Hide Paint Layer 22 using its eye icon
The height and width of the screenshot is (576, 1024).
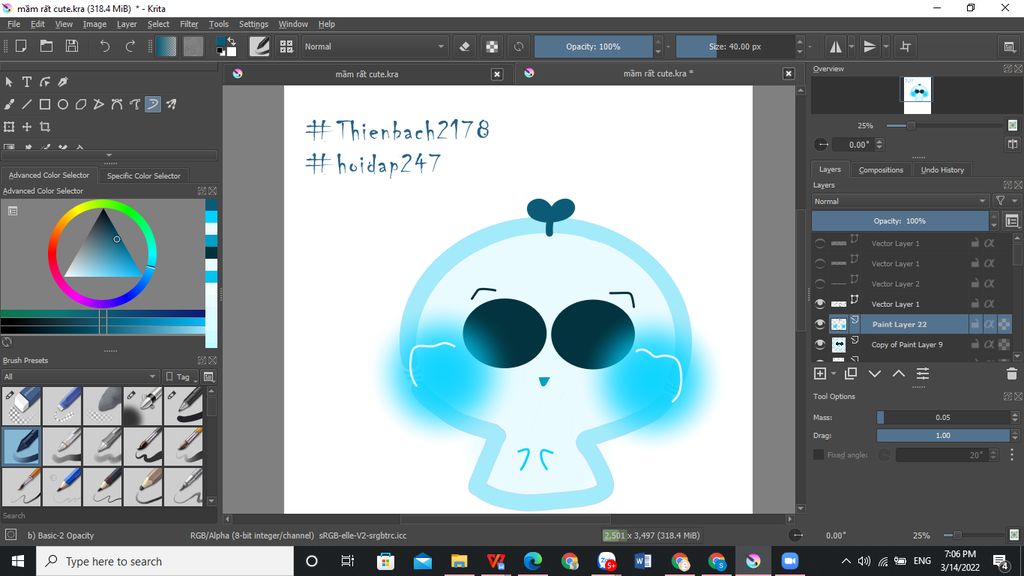tap(820, 324)
